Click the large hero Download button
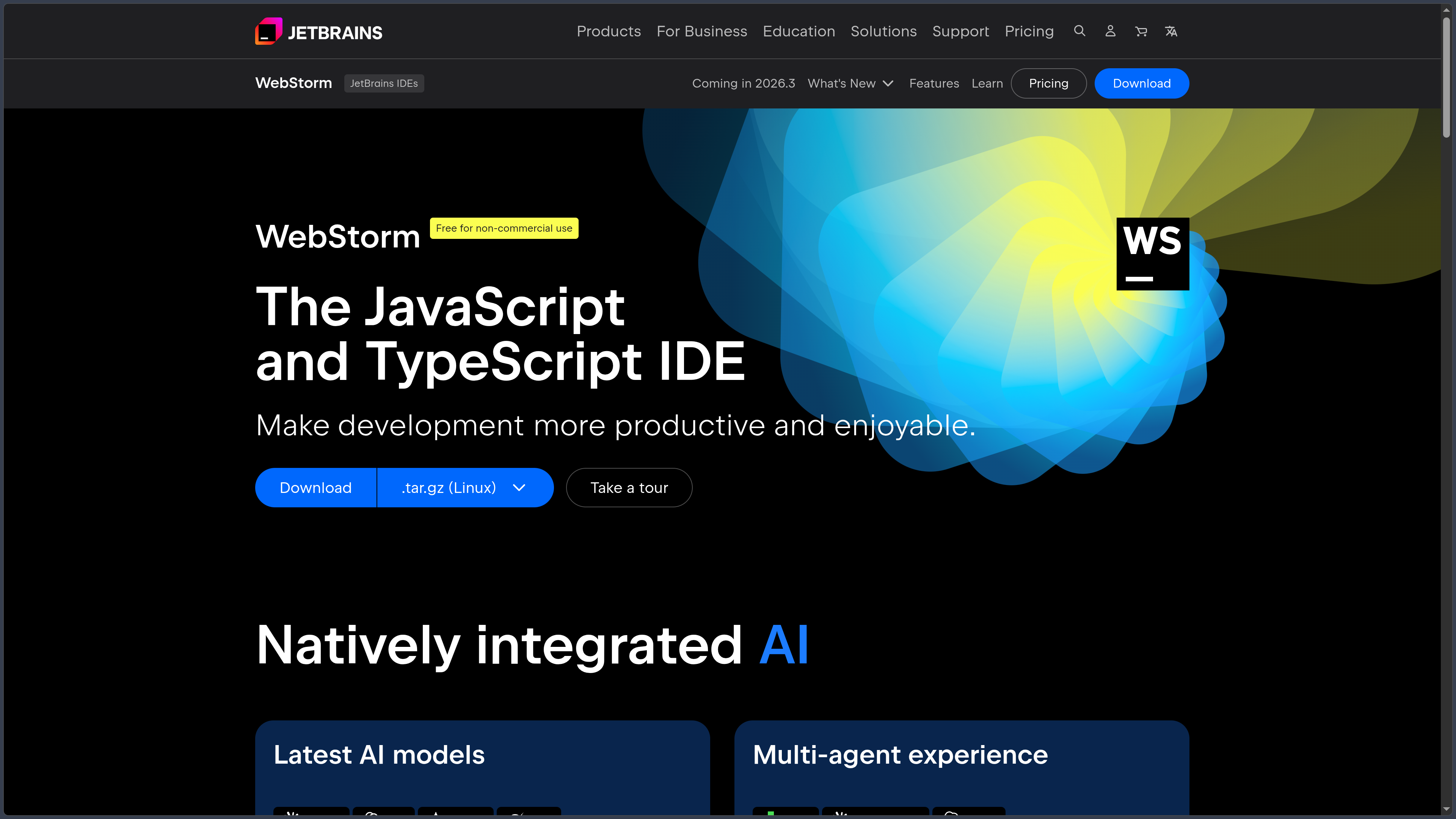The width and height of the screenshot is (1456, 819). (x=315, y=487)
